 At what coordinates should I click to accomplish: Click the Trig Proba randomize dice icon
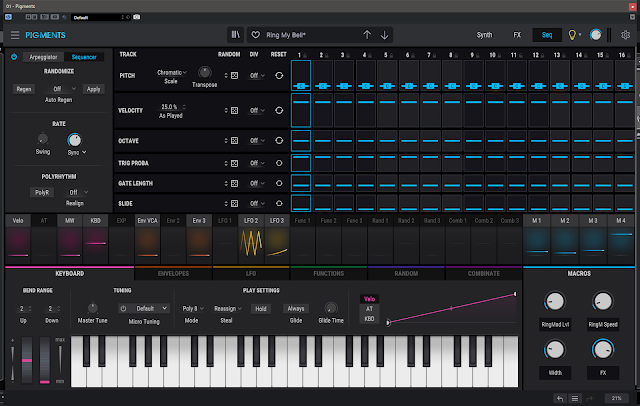[235, 163]
